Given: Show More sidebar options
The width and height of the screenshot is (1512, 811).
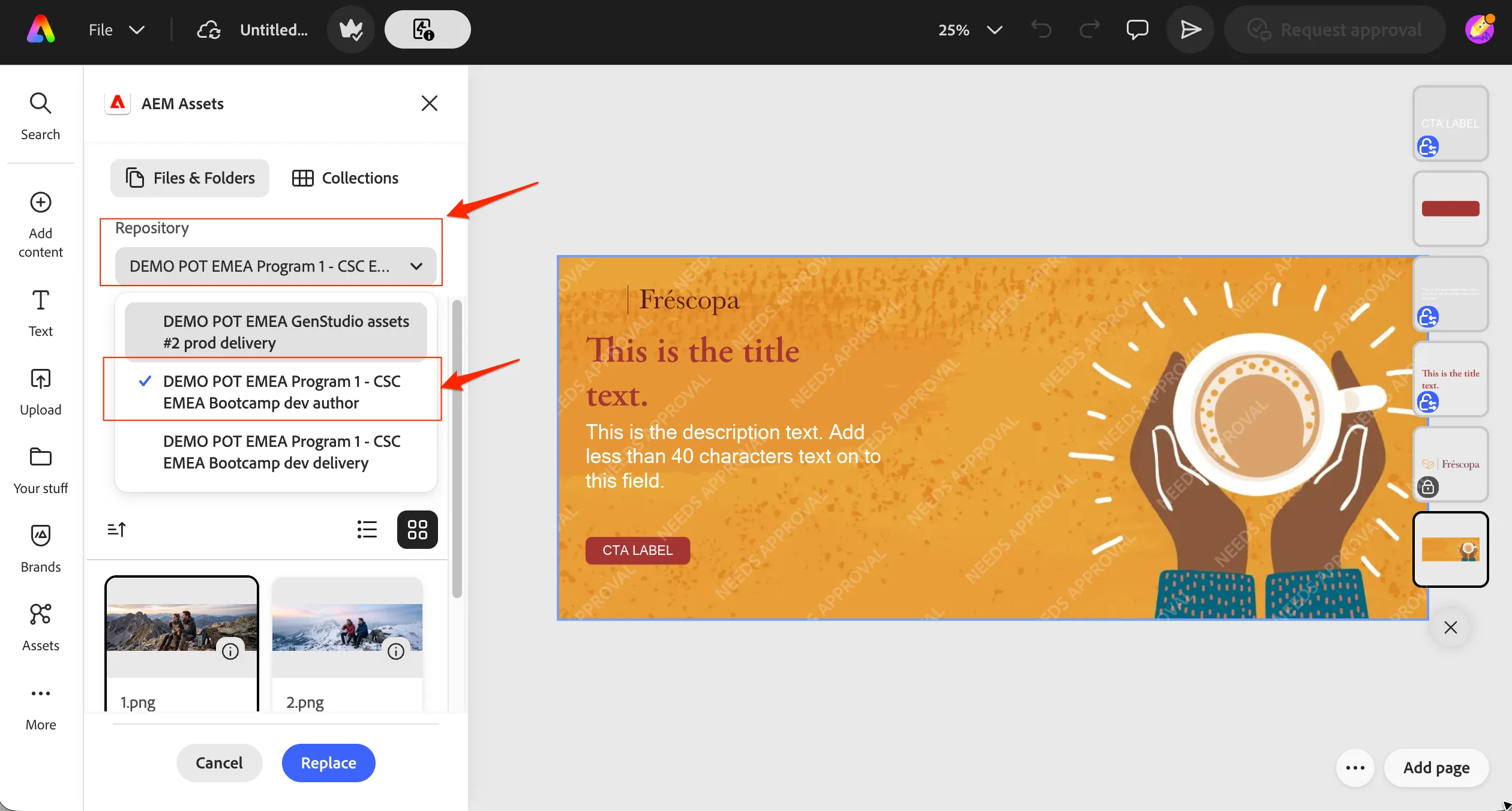Looking at the screenshot, I should tap(40, 708).
